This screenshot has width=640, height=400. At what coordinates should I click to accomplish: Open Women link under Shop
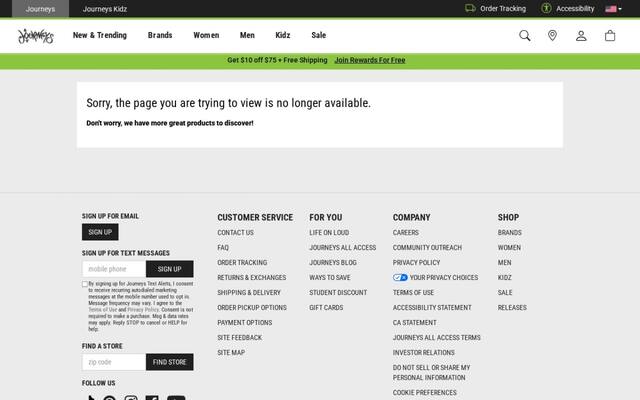[x=509, y=248]
